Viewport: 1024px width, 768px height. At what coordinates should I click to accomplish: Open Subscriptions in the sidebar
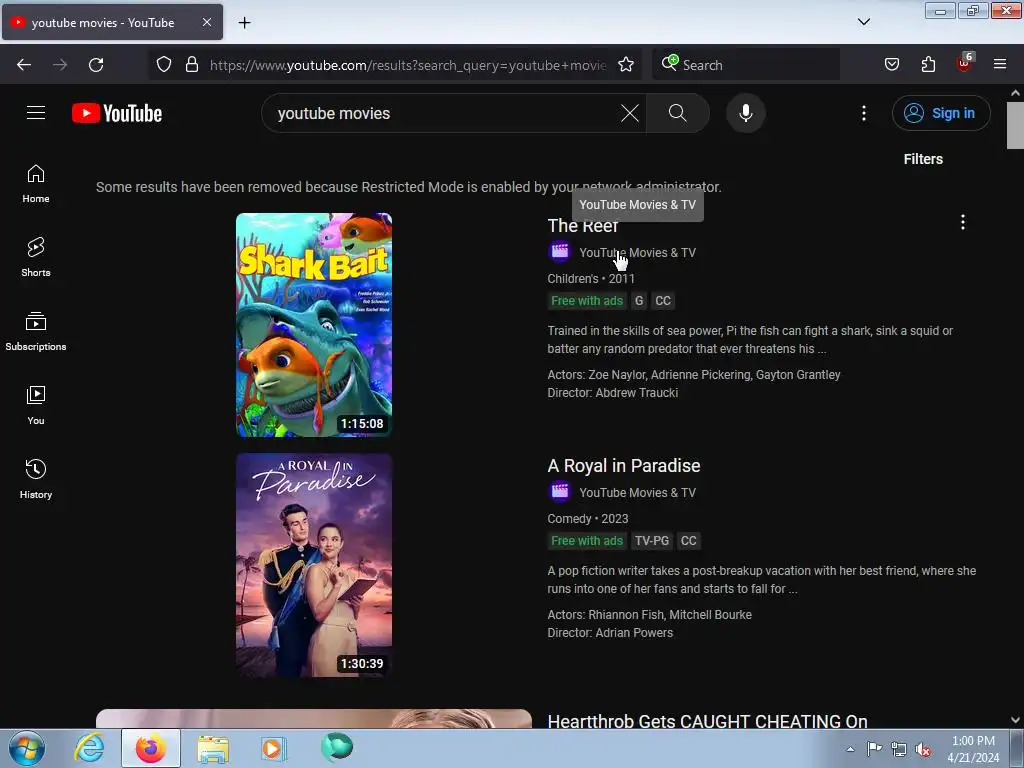coord(36,332)
